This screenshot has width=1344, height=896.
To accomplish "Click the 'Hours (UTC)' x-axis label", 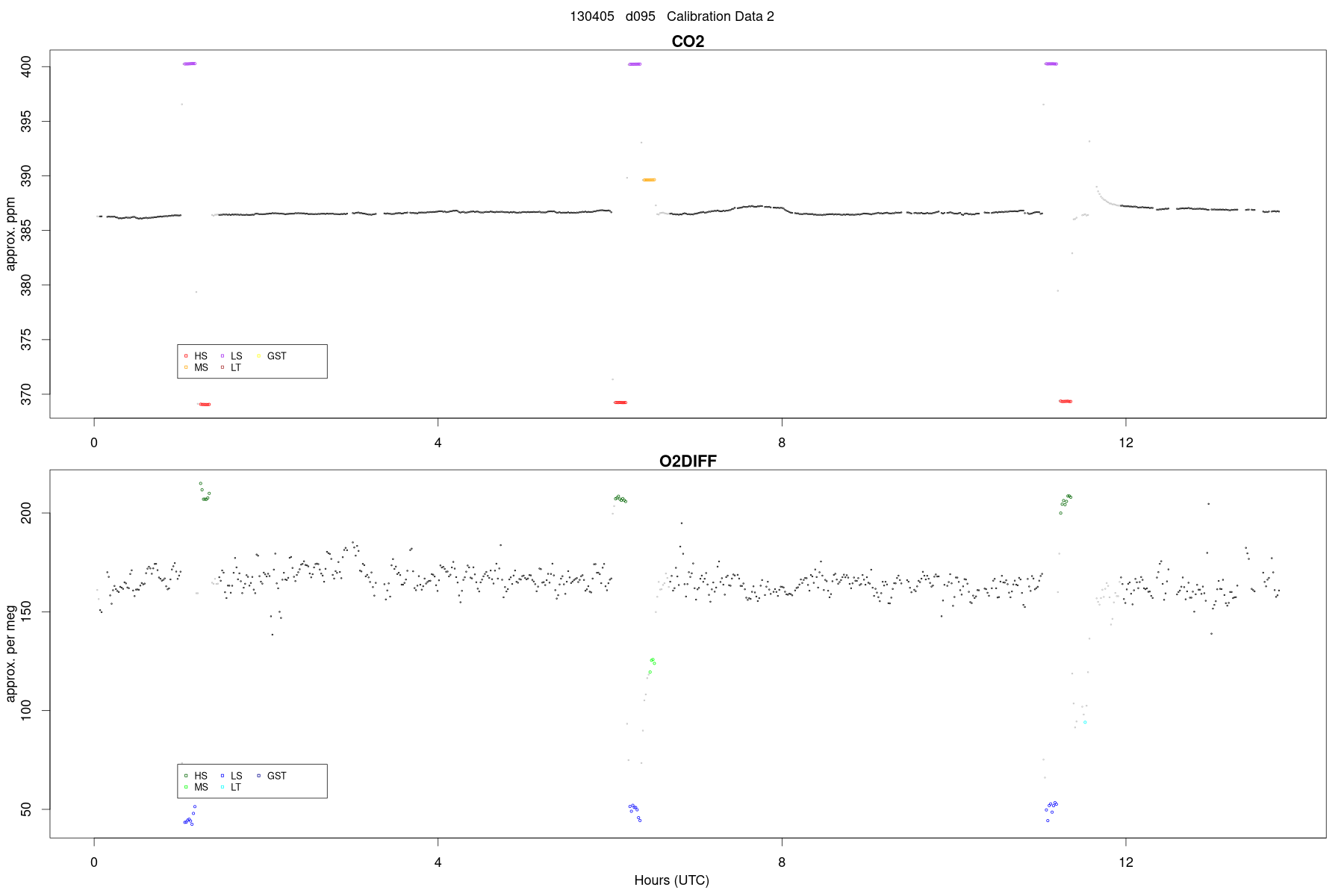I will [671, 880].
